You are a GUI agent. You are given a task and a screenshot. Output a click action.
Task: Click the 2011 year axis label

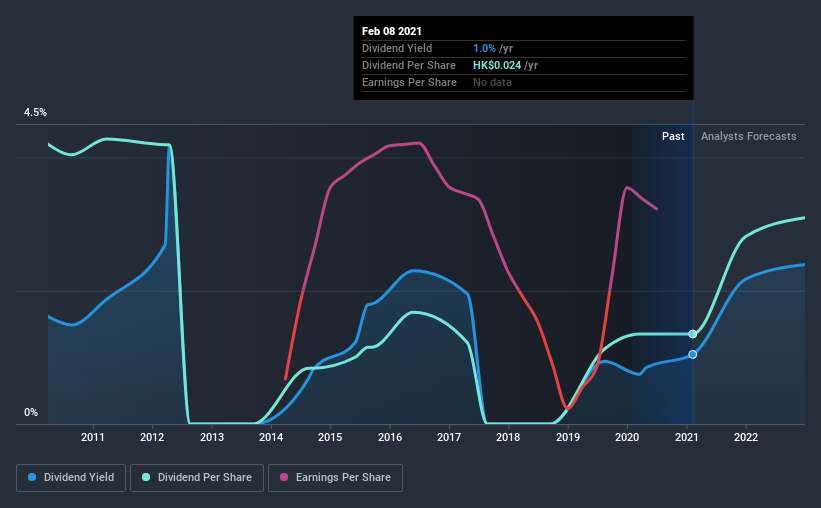tap(93, 437)
